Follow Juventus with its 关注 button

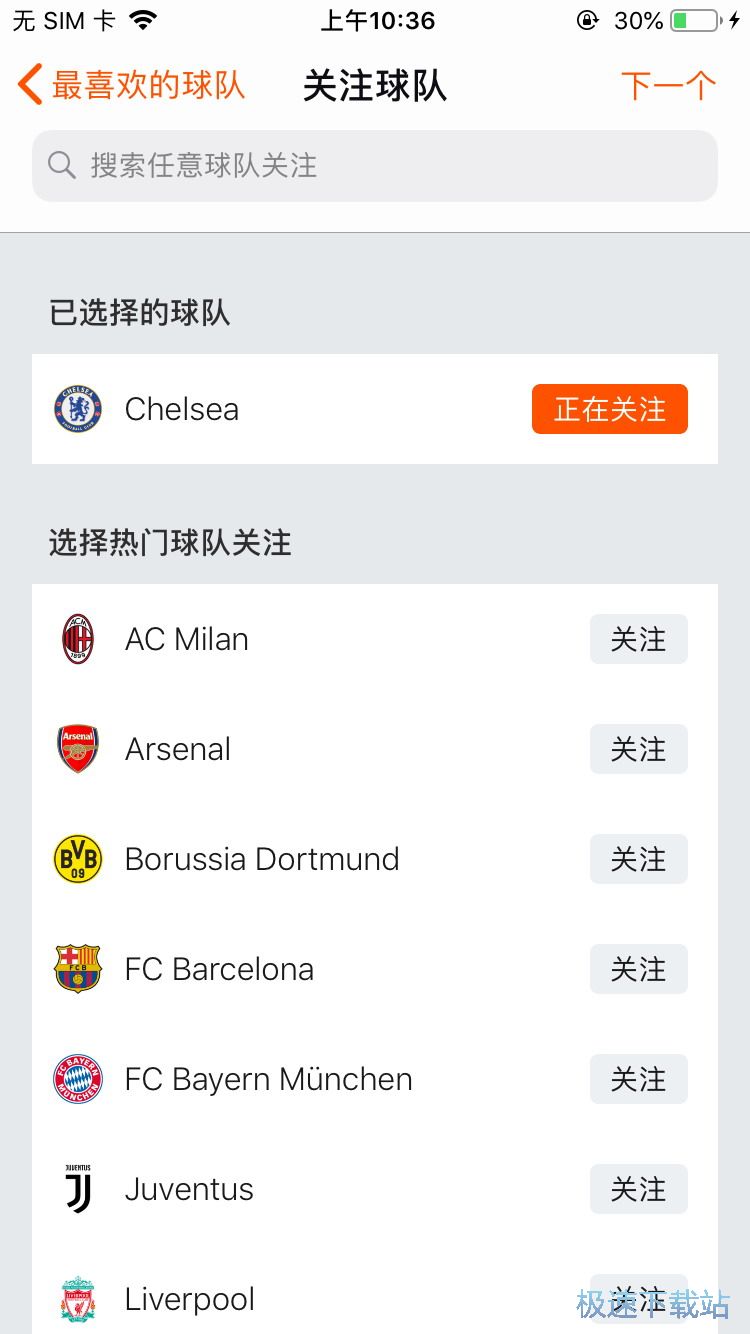[638, 1189]
